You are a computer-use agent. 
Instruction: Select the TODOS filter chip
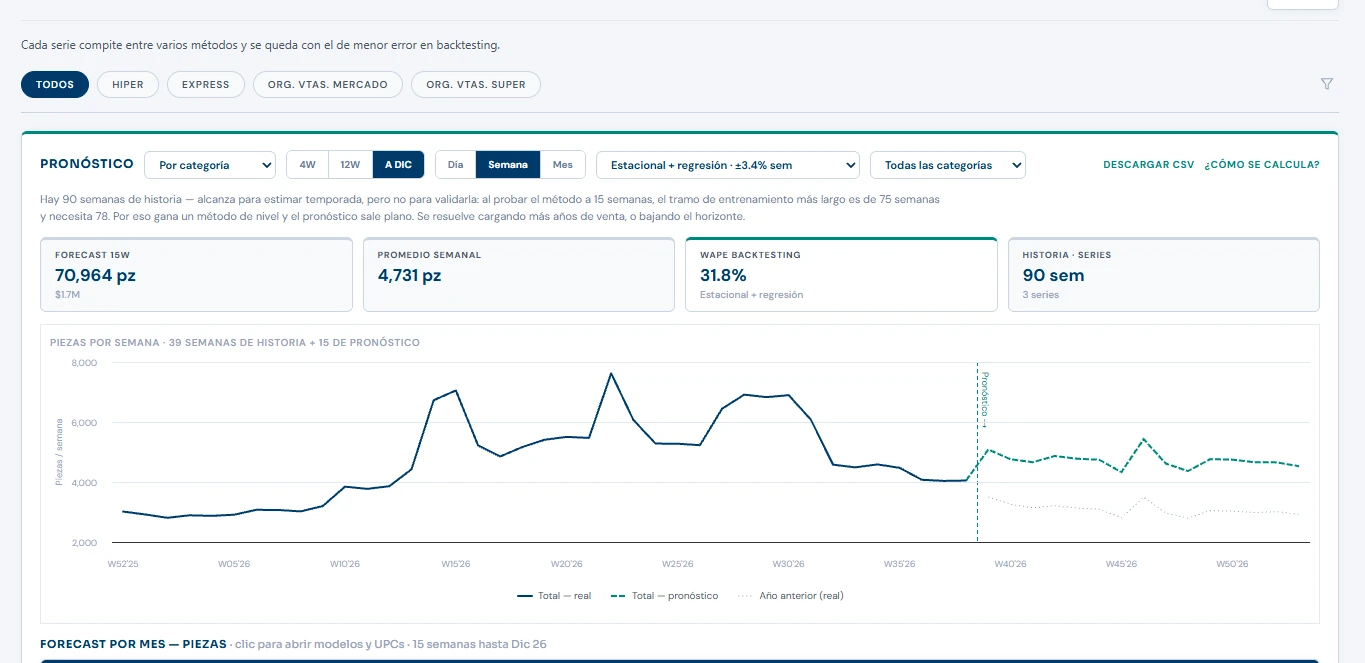pos(55,85)
